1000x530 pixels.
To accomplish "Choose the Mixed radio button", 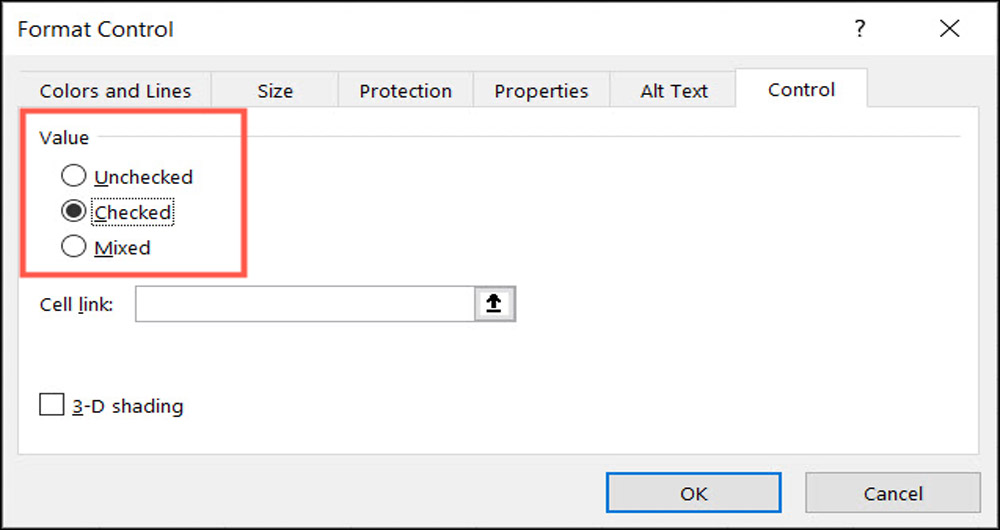I will point(74,247).
